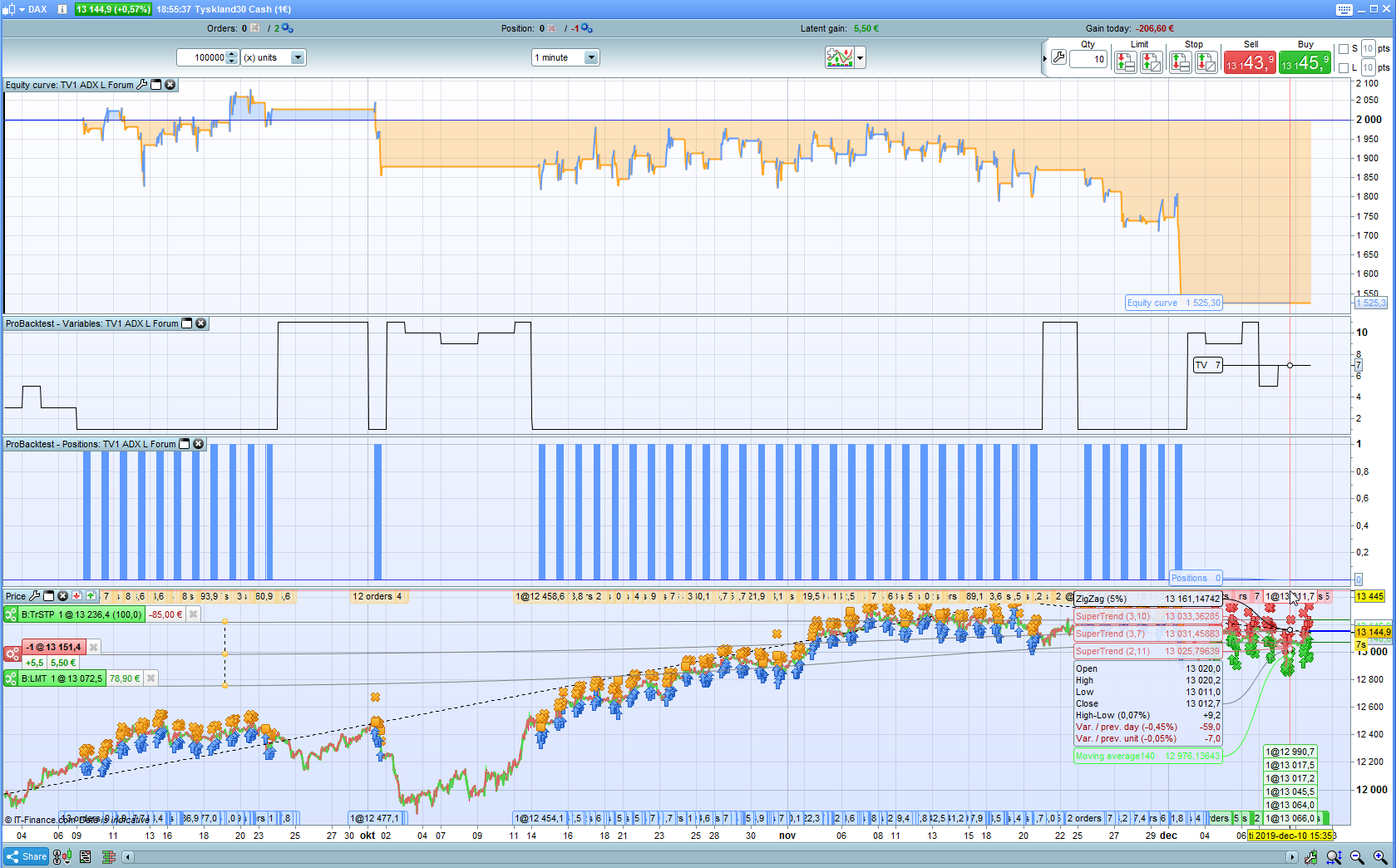Enable the S stop points checkbox
The image size is (1396, 868).
coord(1344,49)
